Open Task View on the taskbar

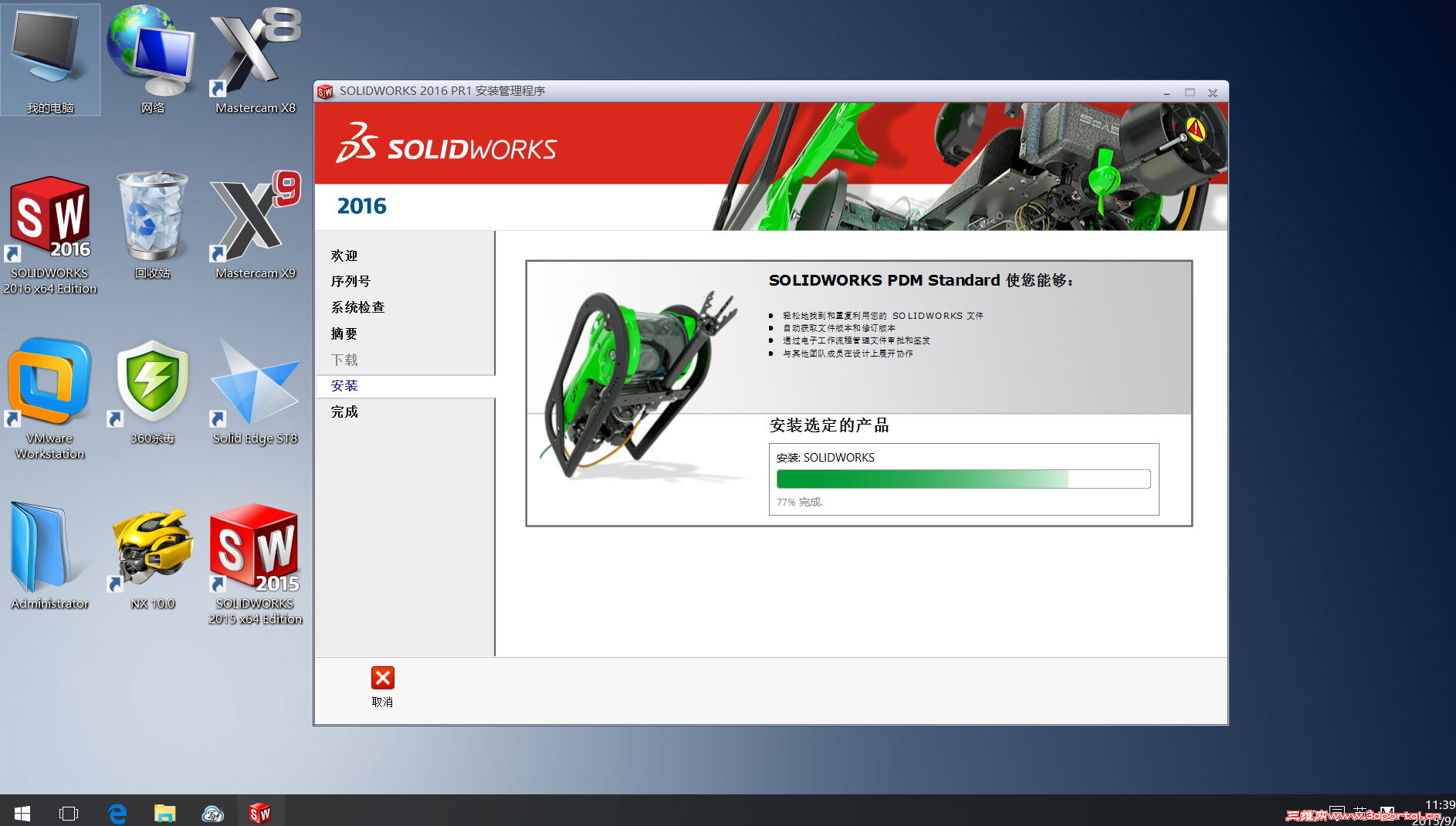[x=69, y=813]
